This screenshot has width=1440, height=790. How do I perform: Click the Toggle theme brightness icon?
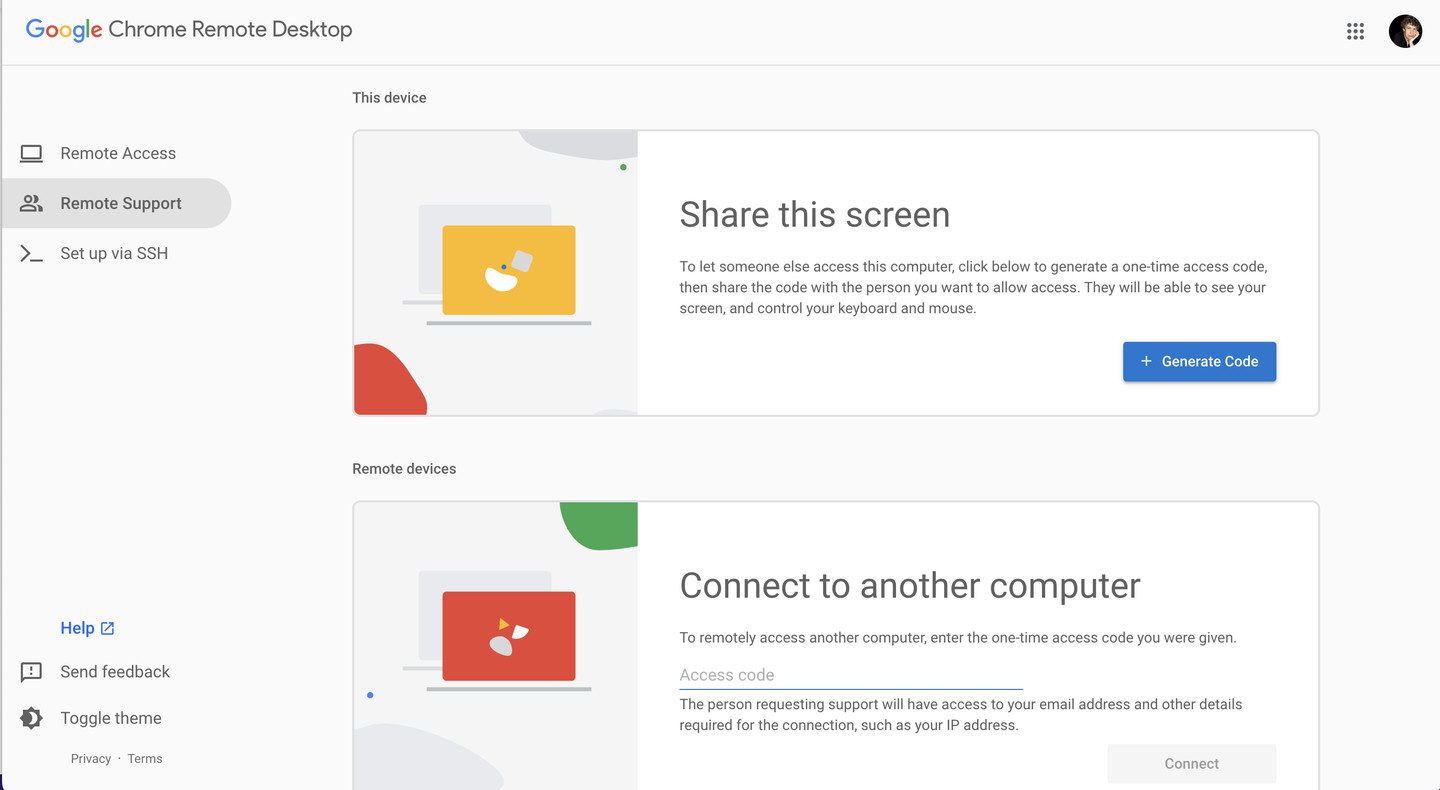(x=31, y=718)
